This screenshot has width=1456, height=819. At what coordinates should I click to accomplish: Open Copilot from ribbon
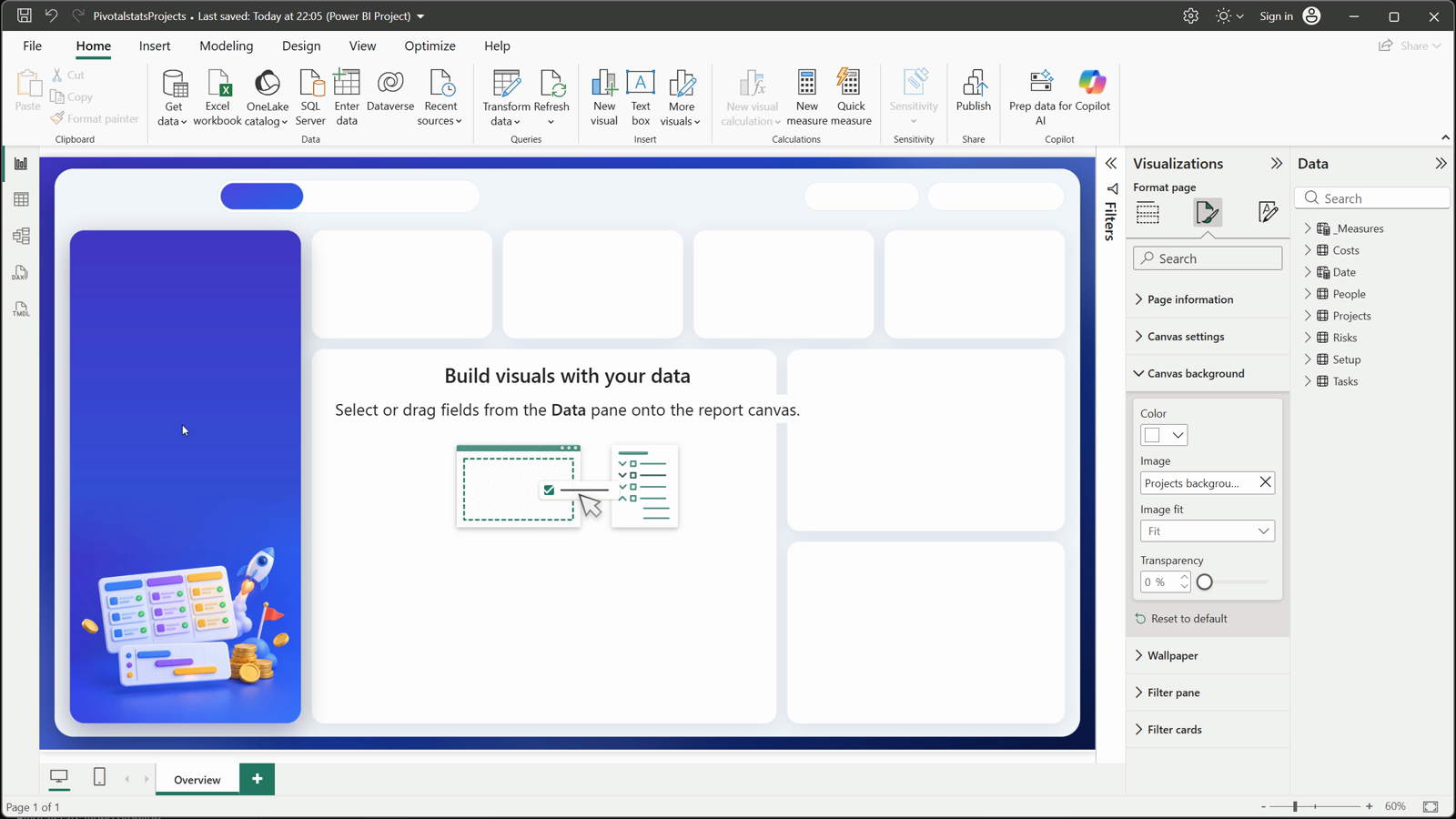click(x=1092, y=91)
